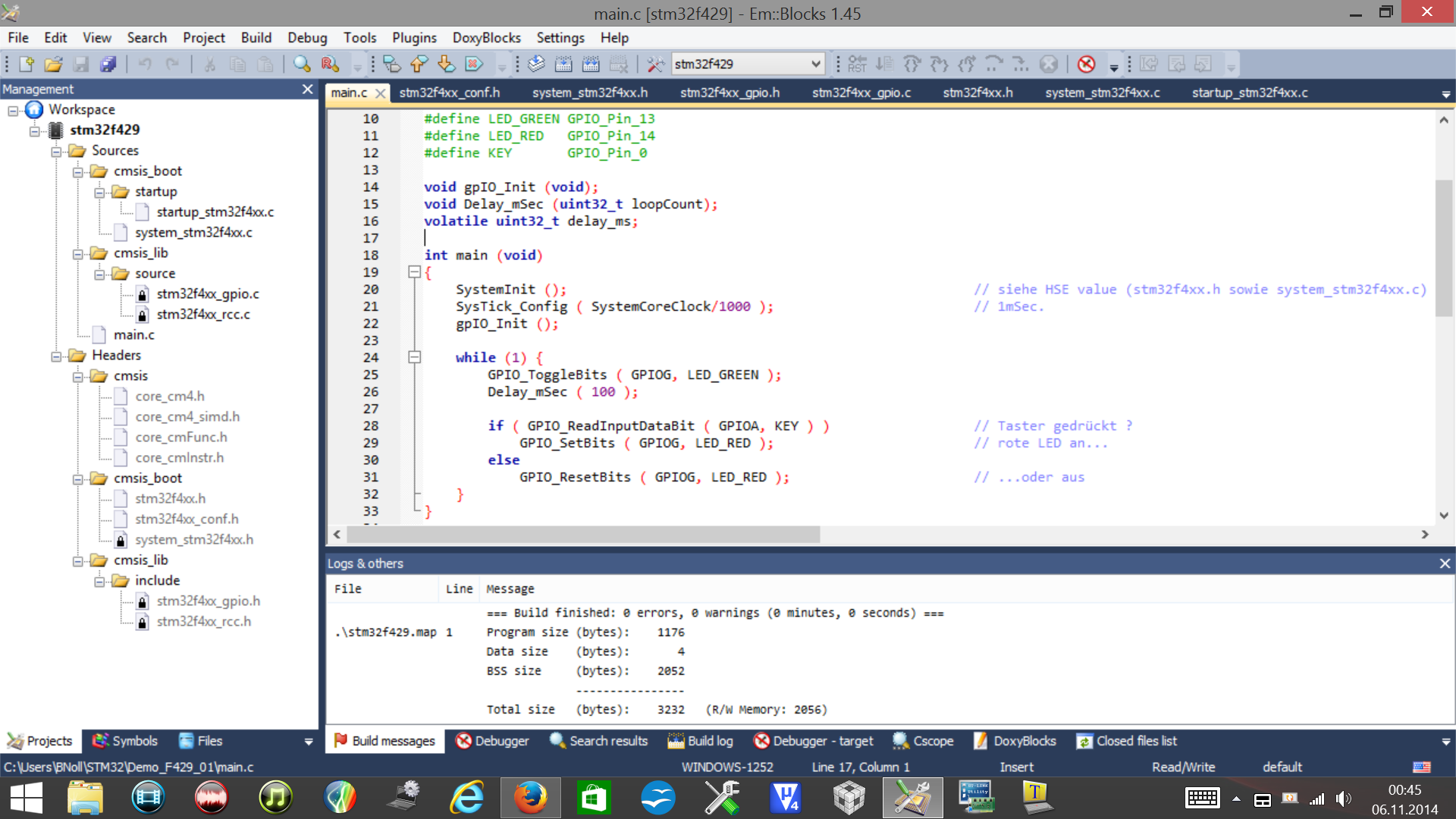Switch to the Symbols management tab
The image size is (1456, 819).
(125, 741)
